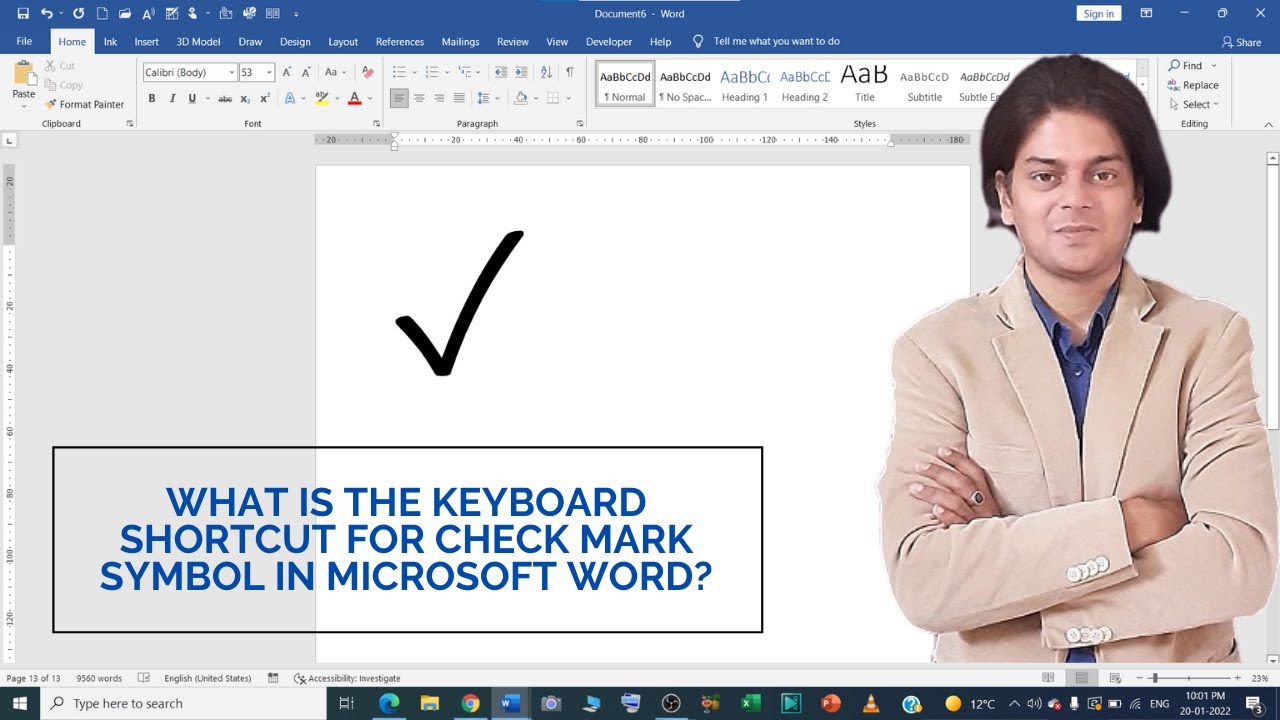Switch to the Insert tab
1280x720 pixels.
(x=146, y=42)
